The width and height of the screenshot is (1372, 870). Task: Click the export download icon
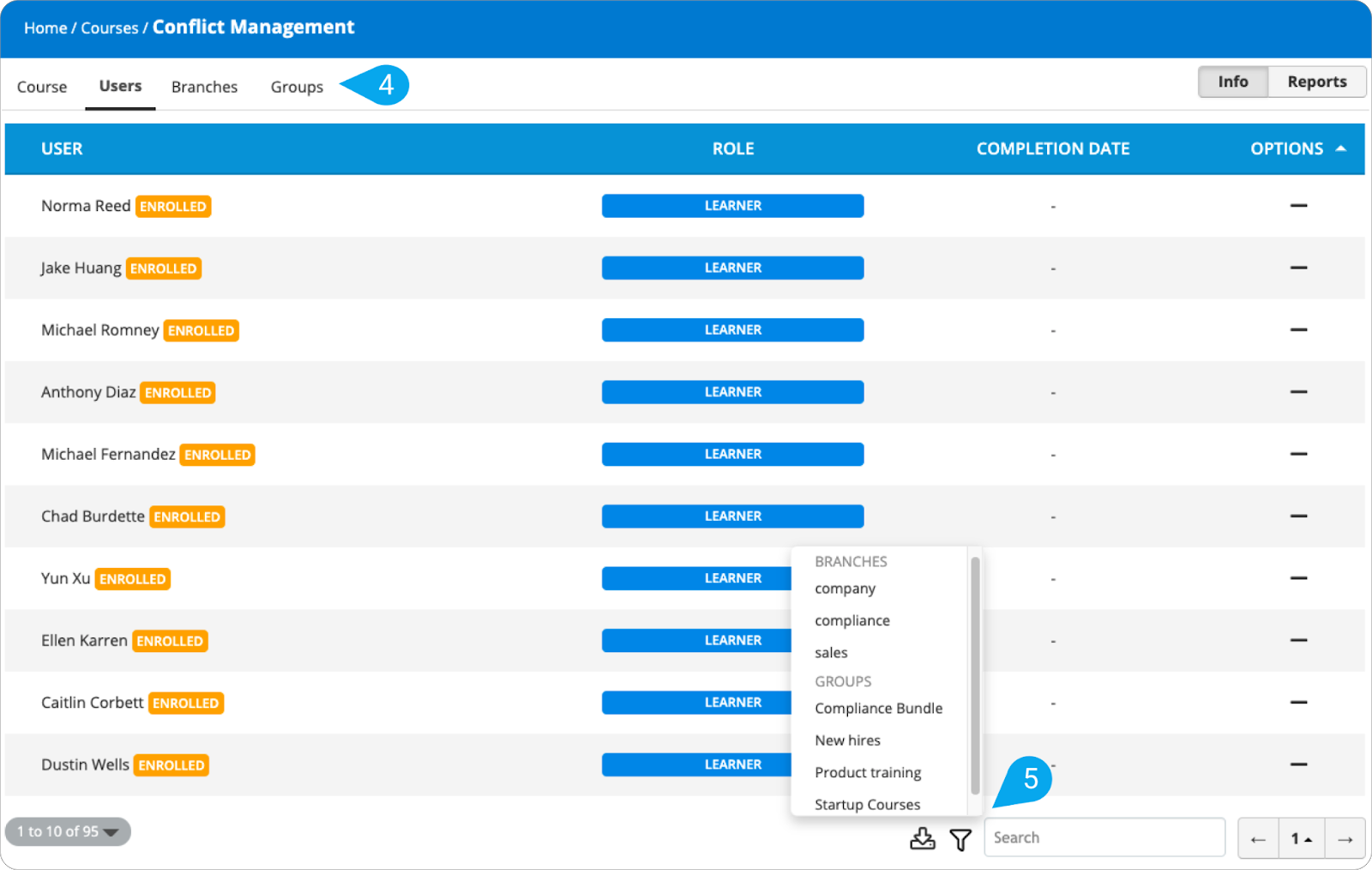pyautogui.click(x=922, y=838)
